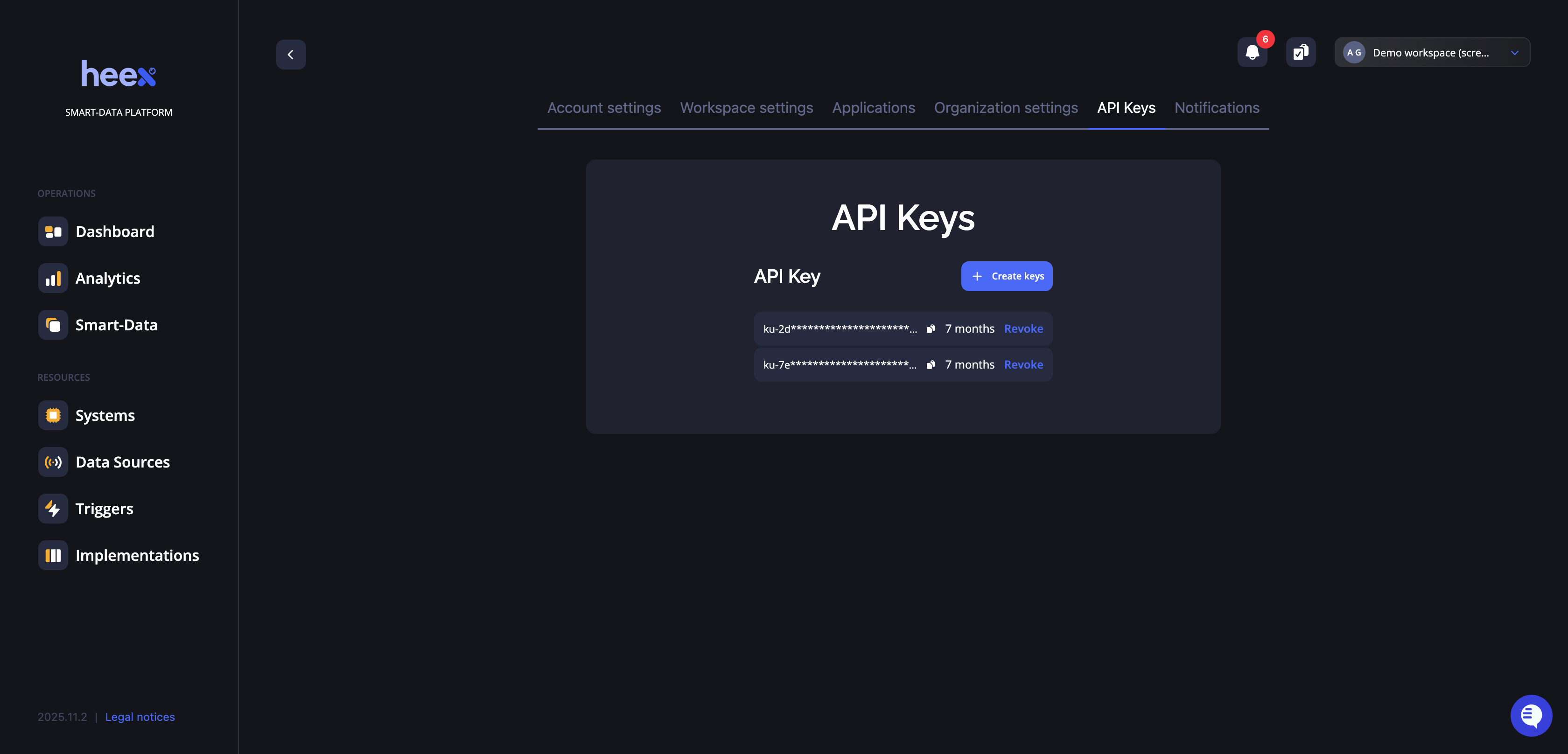Open the Organization settings tab
The height and width of the screenshot is (754, 1568).
pyautogui.click(x=1006, y=108)
